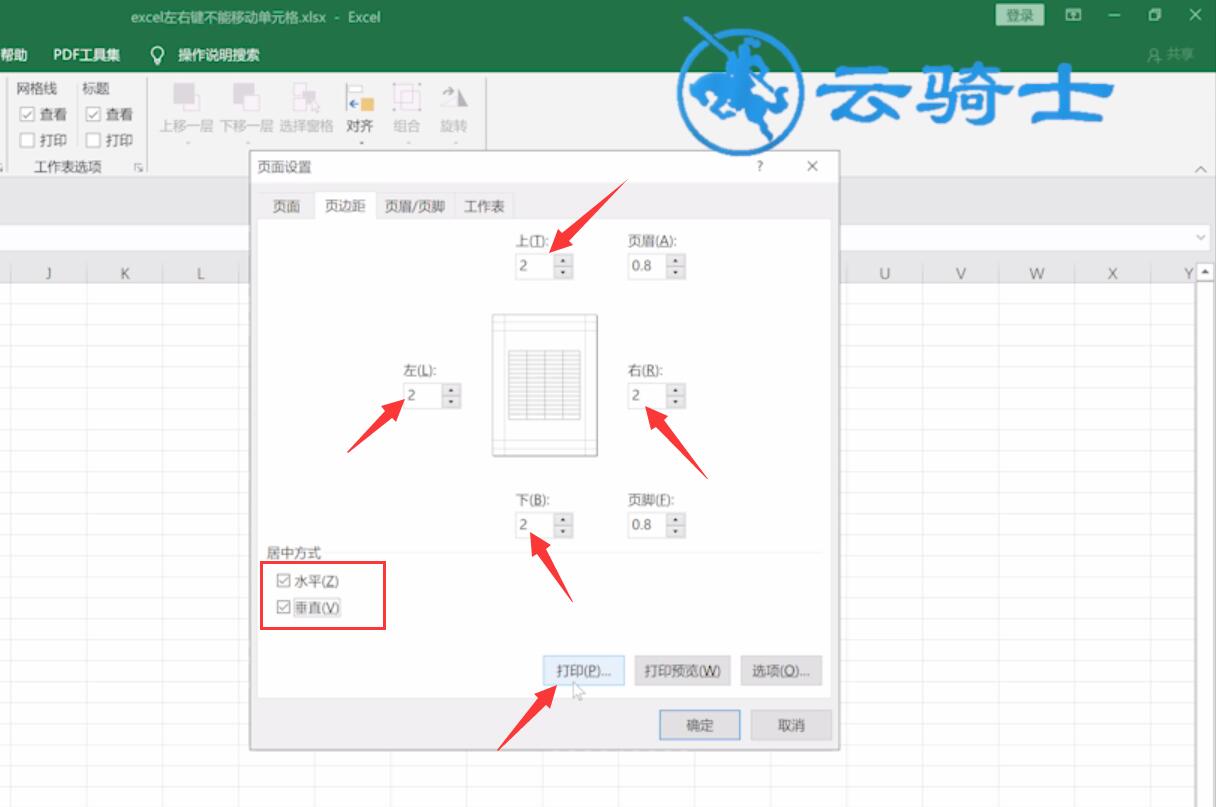This screenshot has height=807, width=1216.
Task: Click the Group (组合) icon
Action: (406, 97)
